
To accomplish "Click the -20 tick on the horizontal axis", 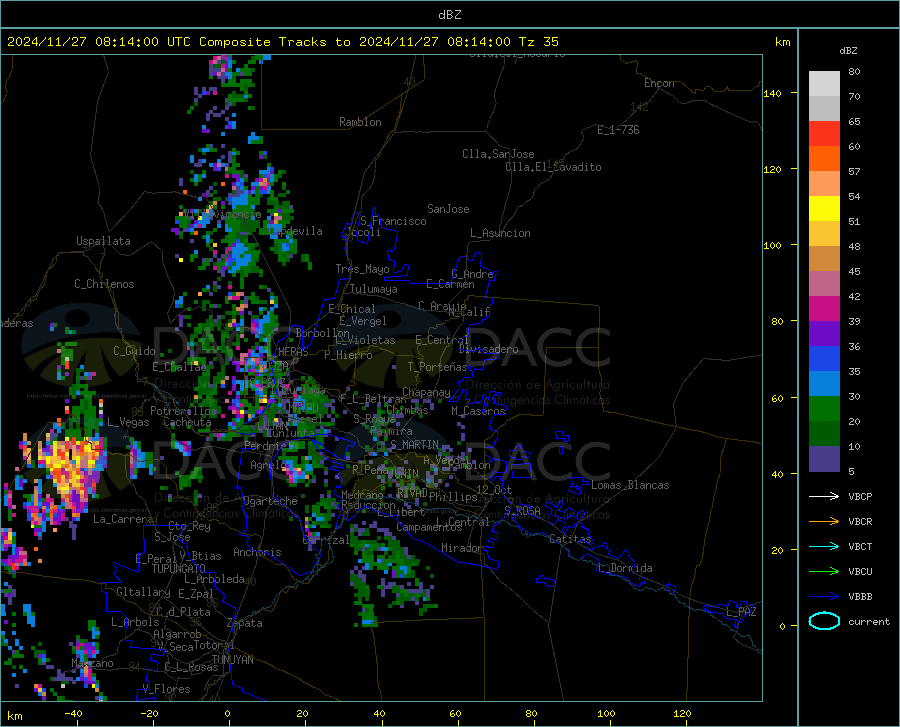I will [x=149, y=713].
